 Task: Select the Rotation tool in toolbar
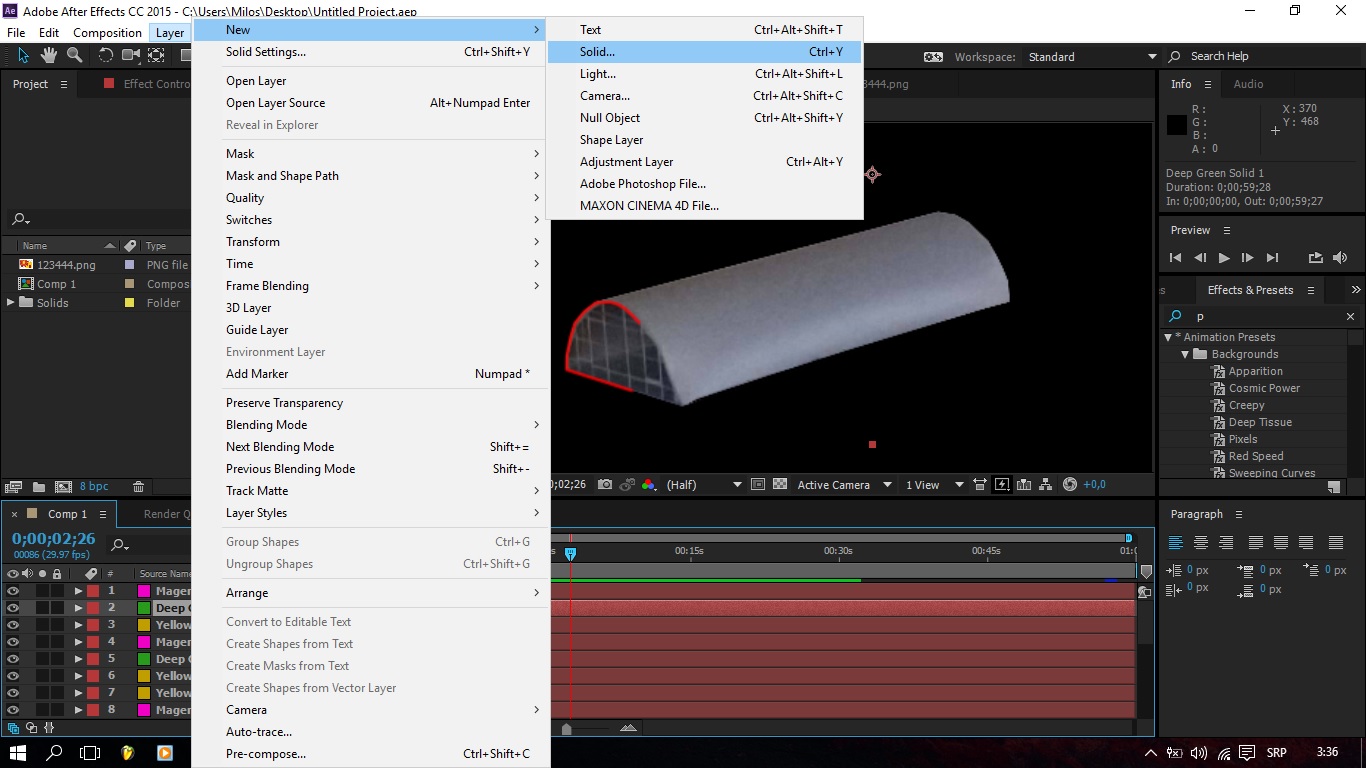pos(105,55)
